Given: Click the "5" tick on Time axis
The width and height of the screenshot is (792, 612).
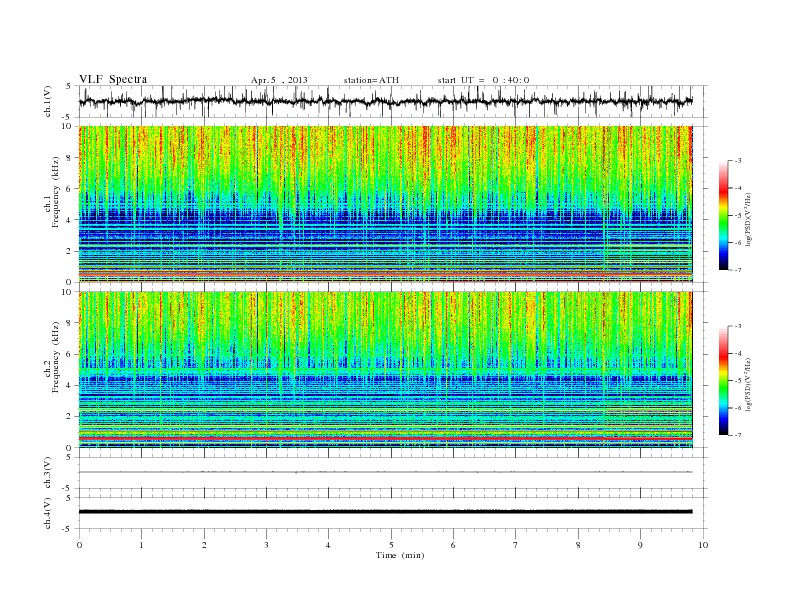Looking at the screenshot, I should [391, 545].
